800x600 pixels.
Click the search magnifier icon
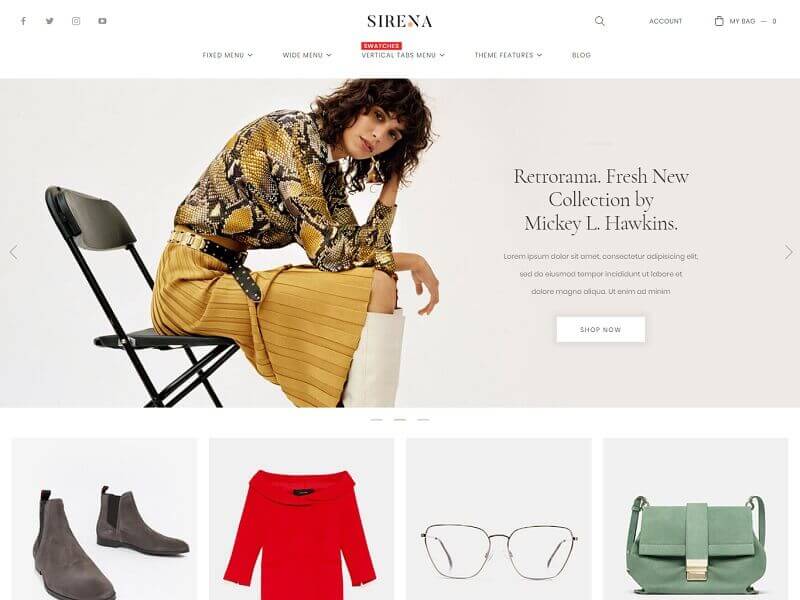tap(600, 21)
